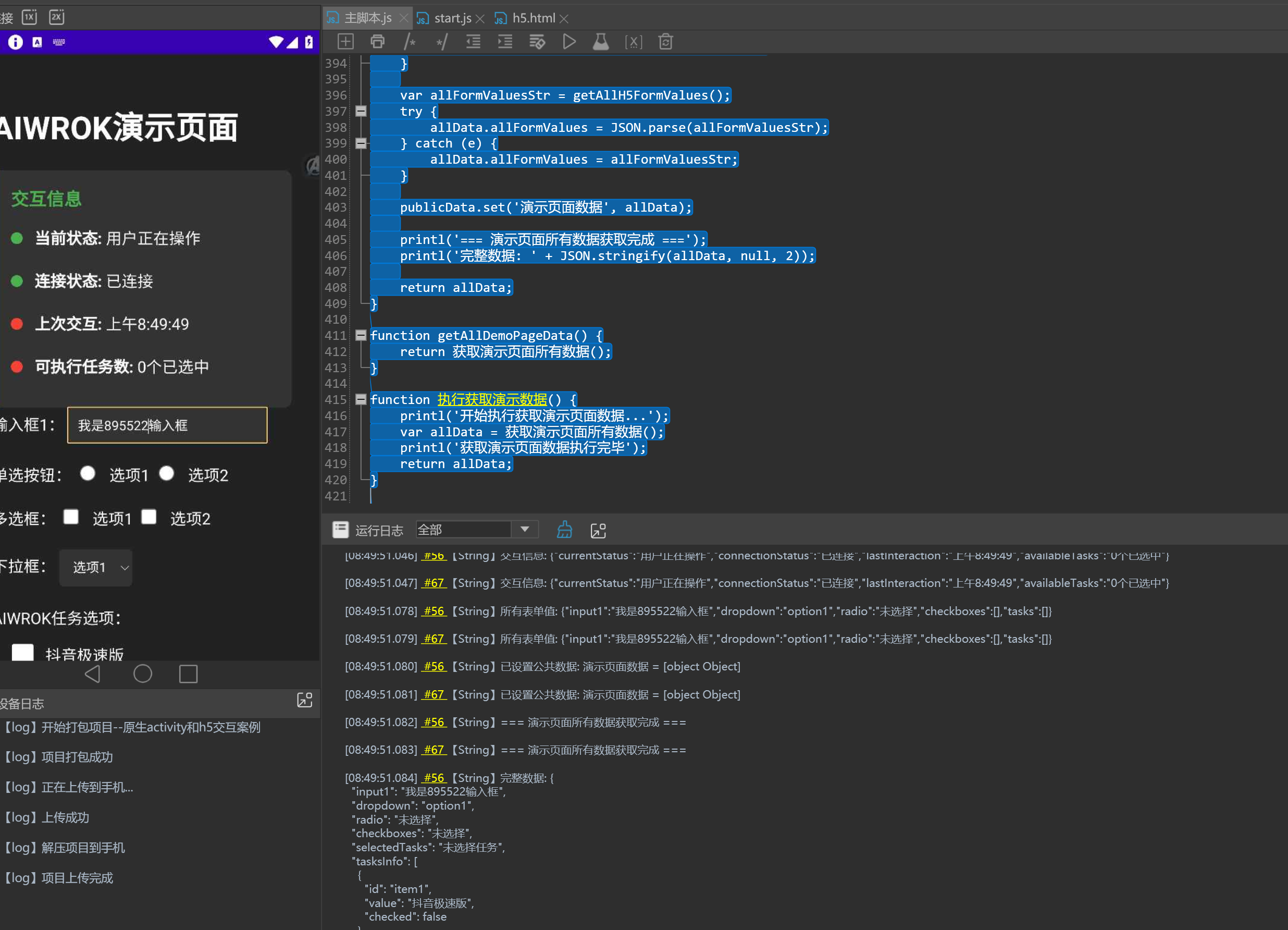The image size is (1288, 930).
Task: Click the decrease indent icon
Action: point(473,42)
